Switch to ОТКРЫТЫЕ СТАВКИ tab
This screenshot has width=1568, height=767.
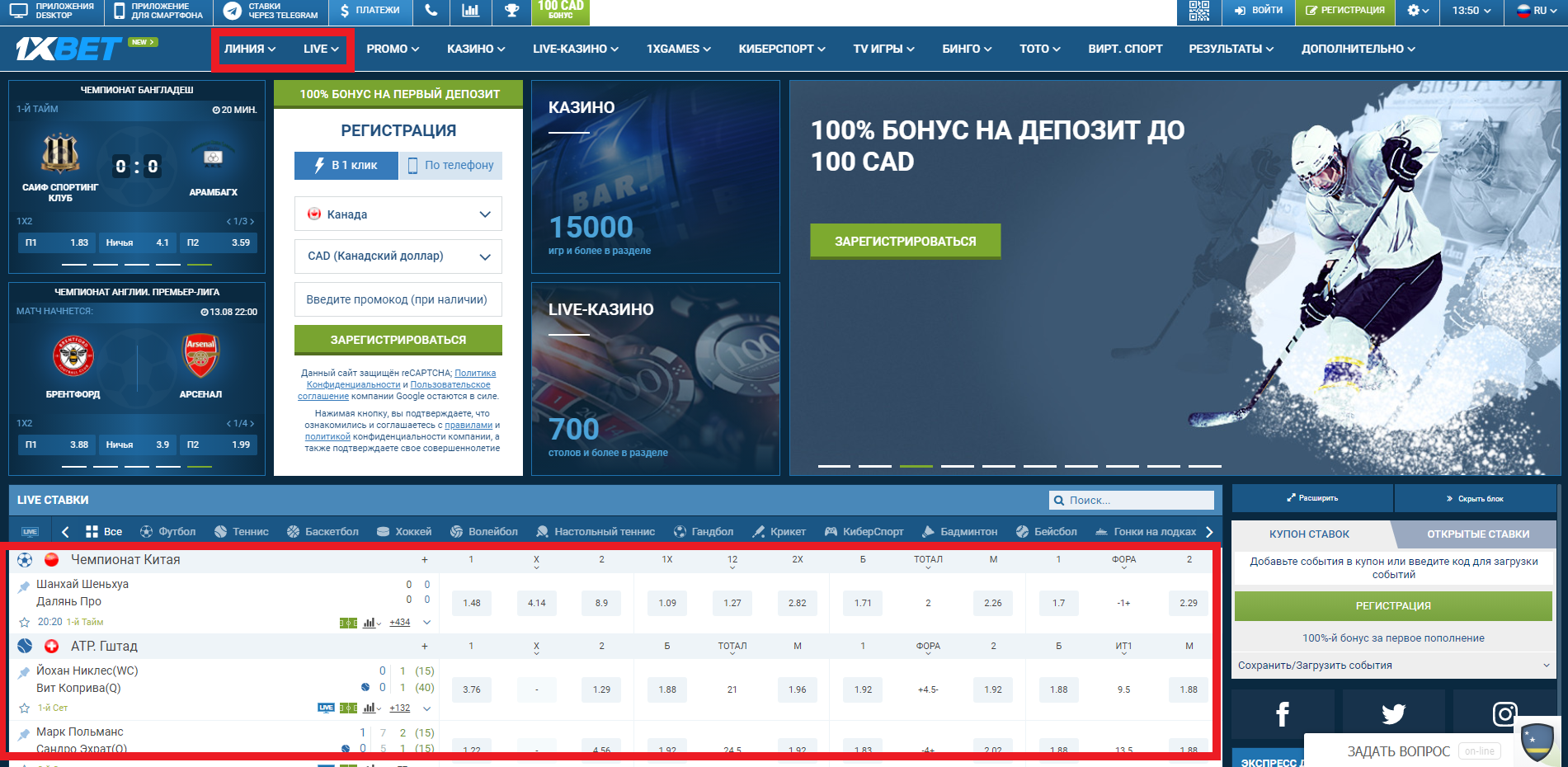pos(1478,534)
